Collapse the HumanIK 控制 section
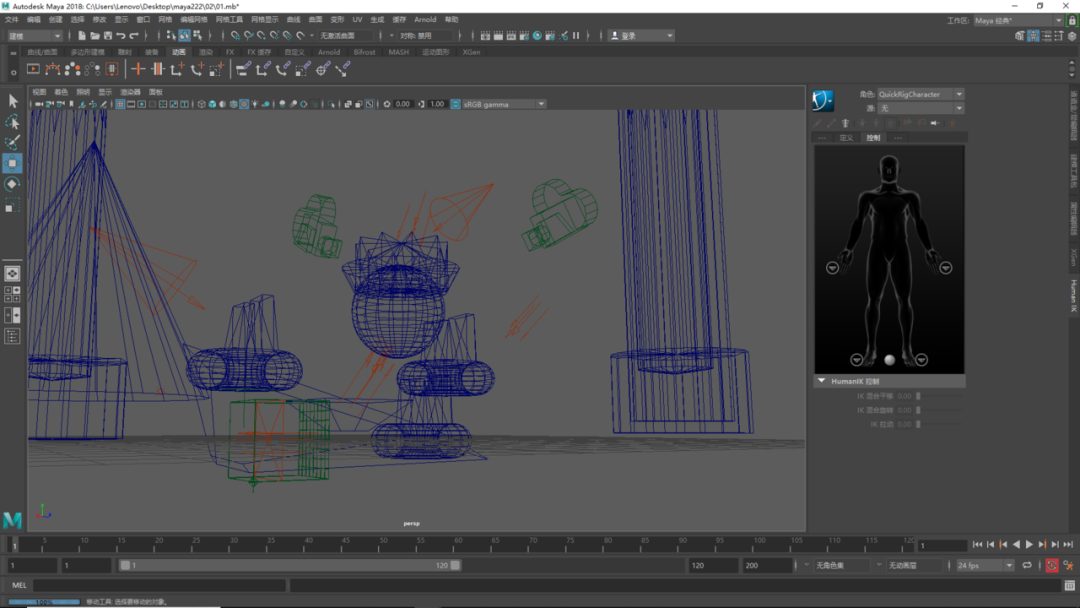Screen dimensions: 1080x608 pos(821,381)
